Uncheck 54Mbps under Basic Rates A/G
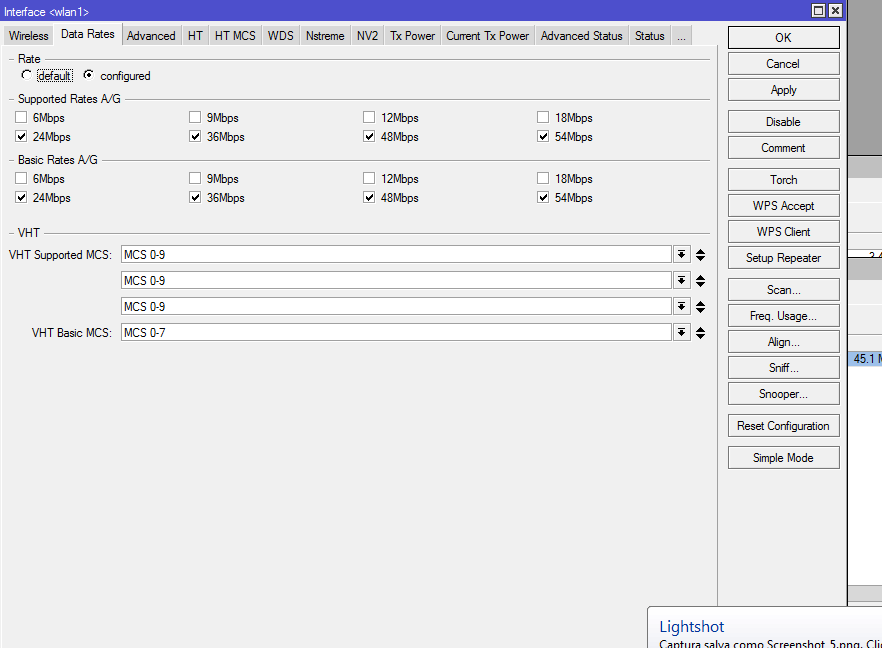Screen dimensions: 882x648 click(543, 197)
